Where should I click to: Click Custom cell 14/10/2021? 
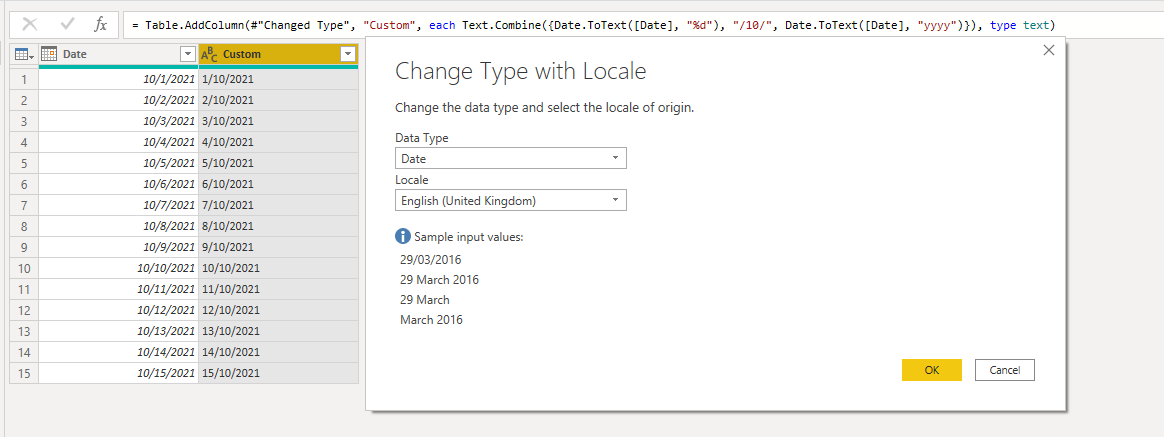coord(278,352)
